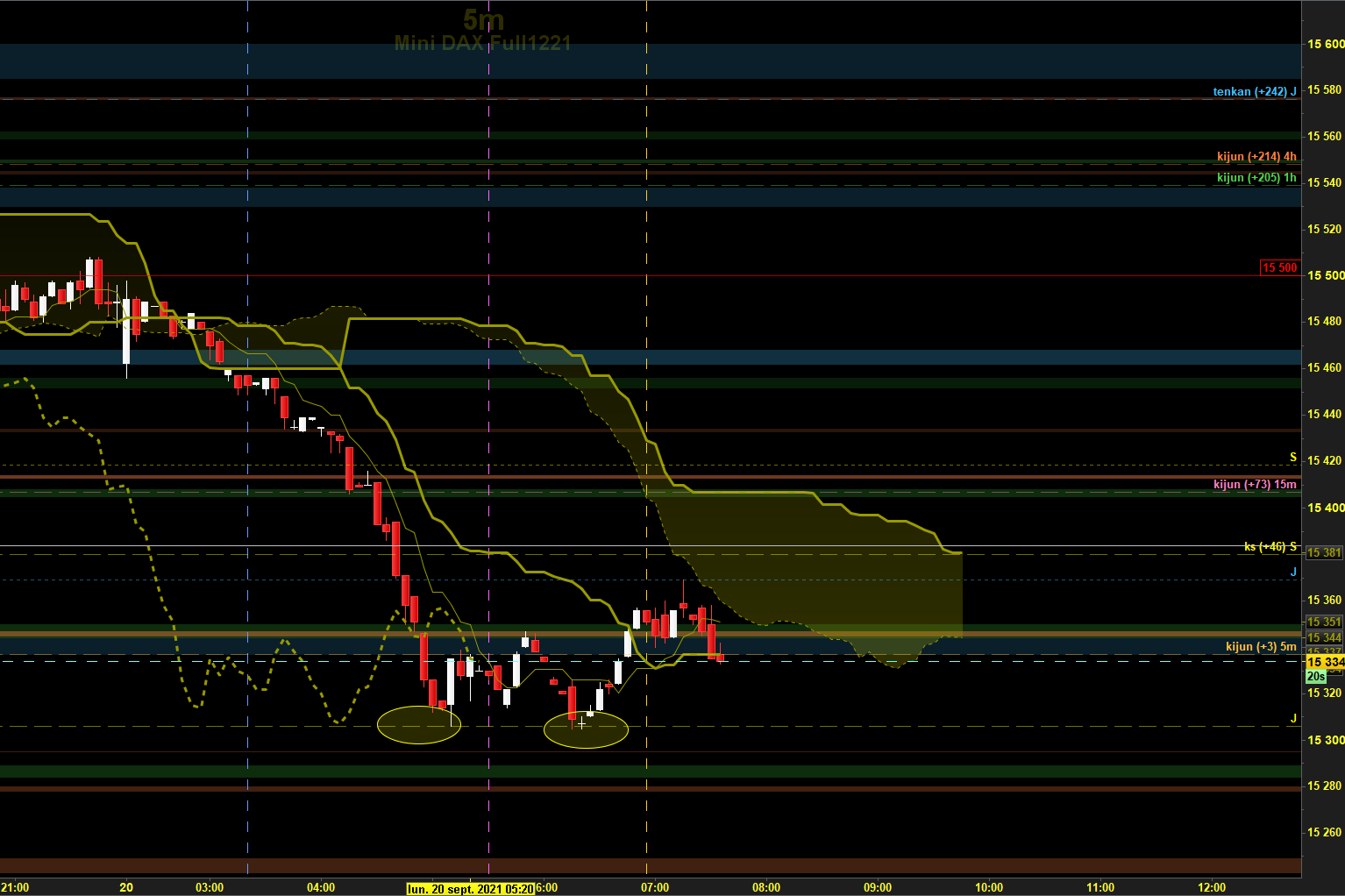Click the 10:00 time axis label
Image resolution: width=1345 pixels, height=896 pixels.
tap(989, 887)
